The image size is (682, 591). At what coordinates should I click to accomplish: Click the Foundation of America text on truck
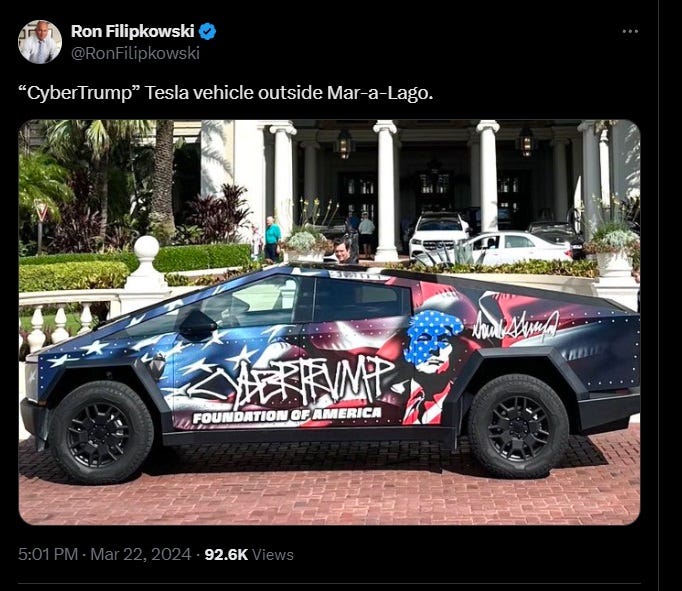287,415
